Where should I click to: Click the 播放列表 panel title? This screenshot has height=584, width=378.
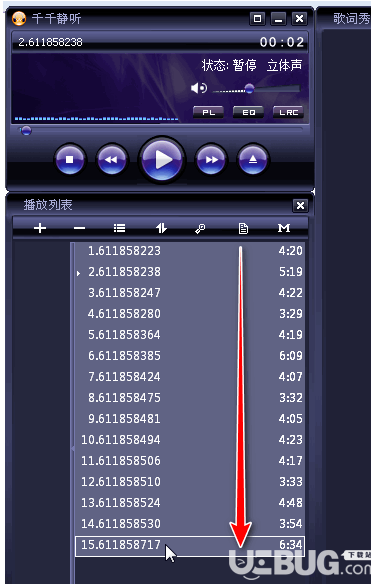(x=48, y=205)
